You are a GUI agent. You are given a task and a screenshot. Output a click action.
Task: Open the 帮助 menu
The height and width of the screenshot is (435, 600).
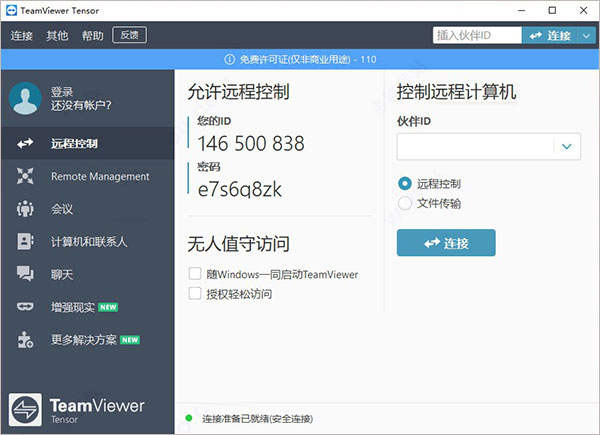pos(93,36)
